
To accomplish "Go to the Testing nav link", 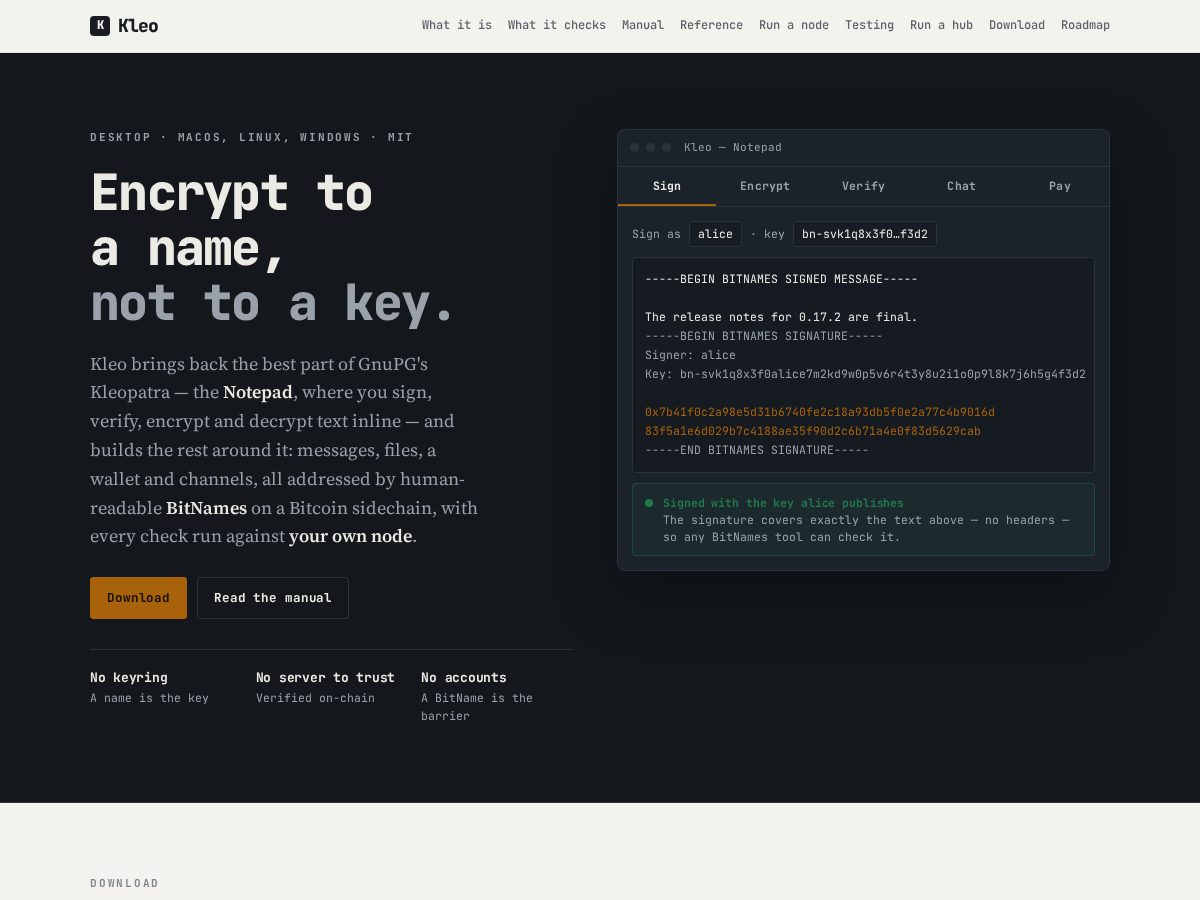I will click(x=869, y=25).
